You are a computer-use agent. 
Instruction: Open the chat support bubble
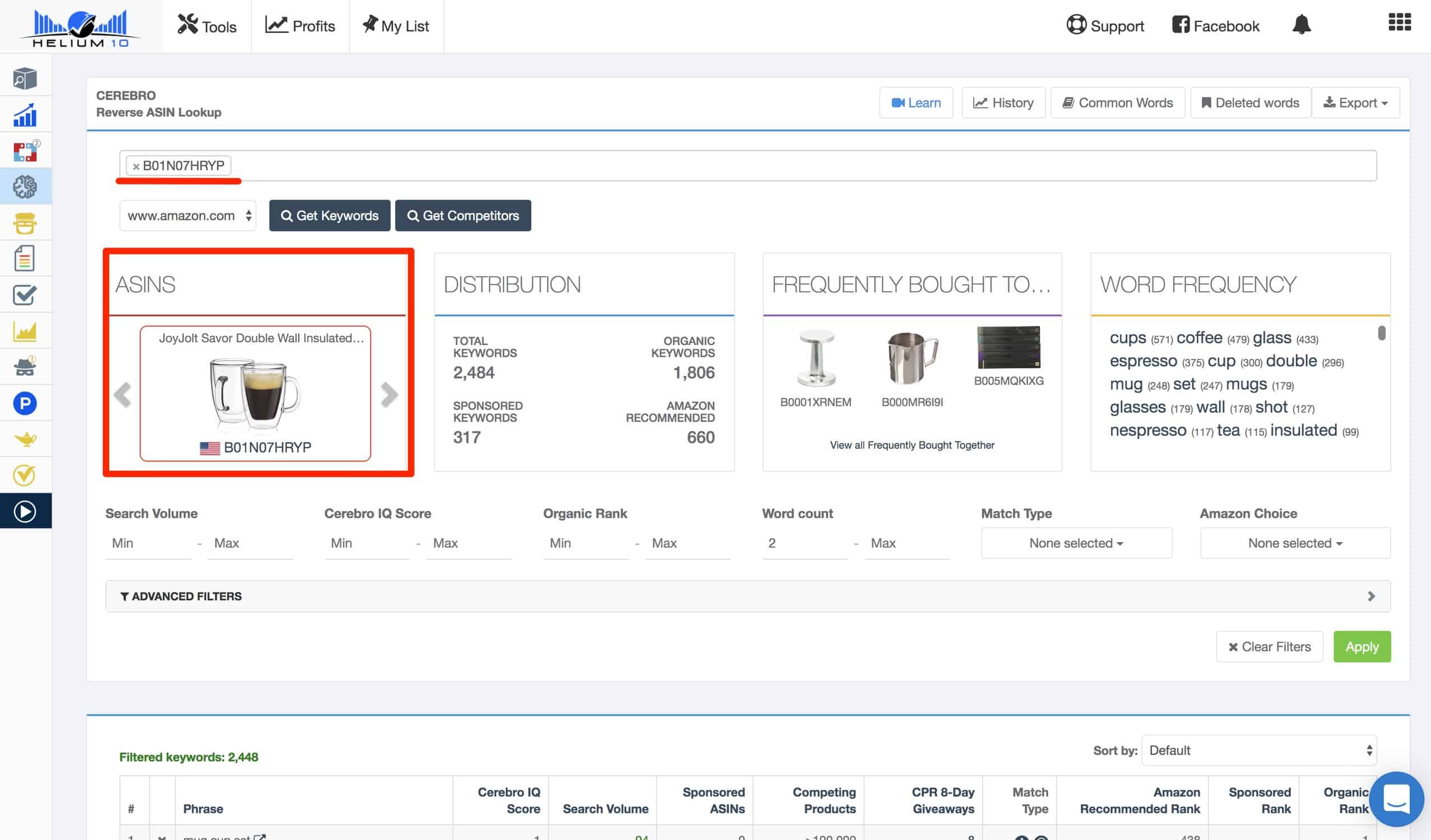coord(1396,799)
